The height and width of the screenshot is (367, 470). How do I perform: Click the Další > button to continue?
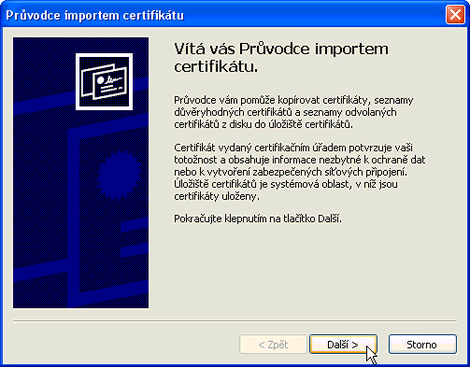pyautogui.click(x=343, y=344)
